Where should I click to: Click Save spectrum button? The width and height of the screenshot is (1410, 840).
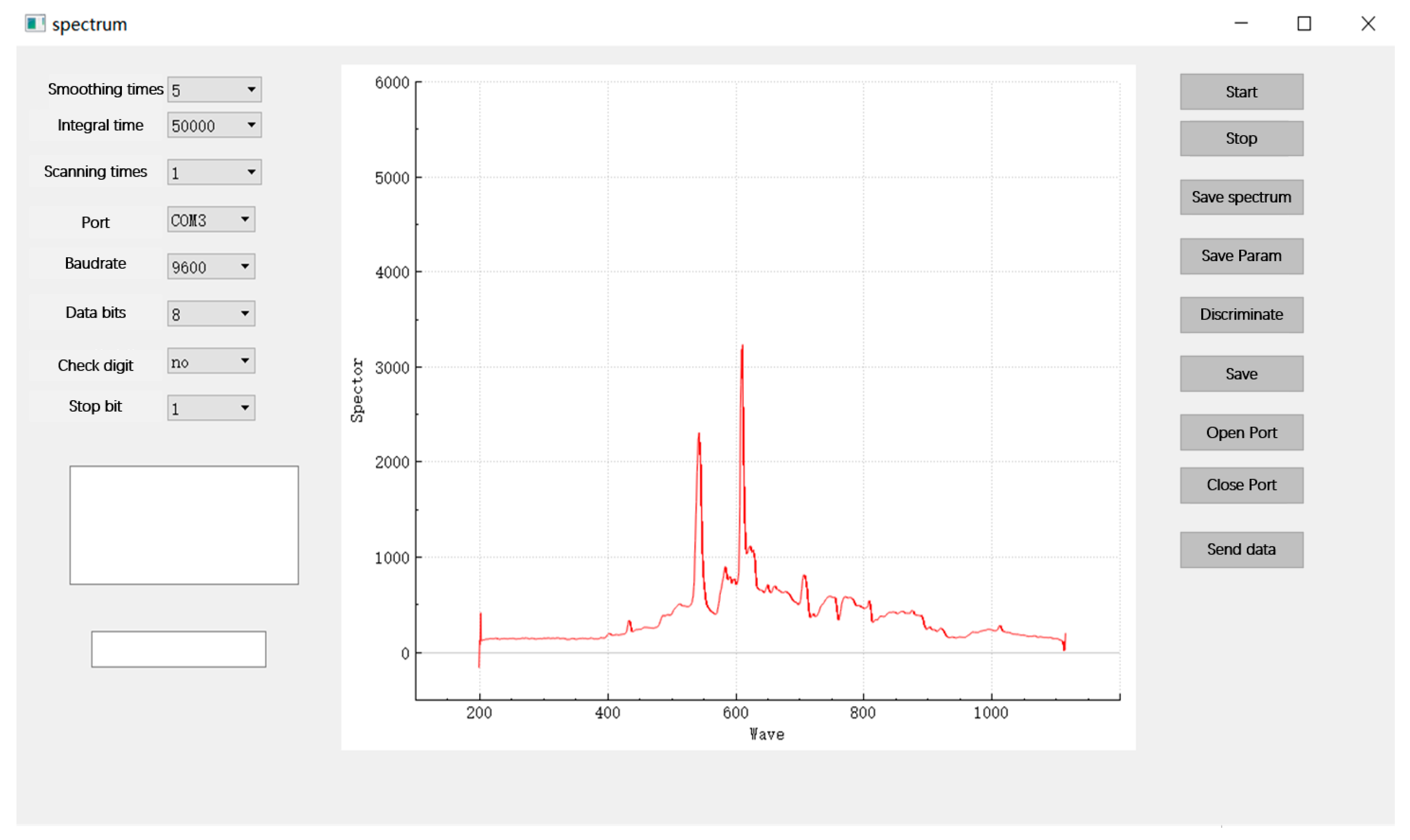tap(1241, 197)
